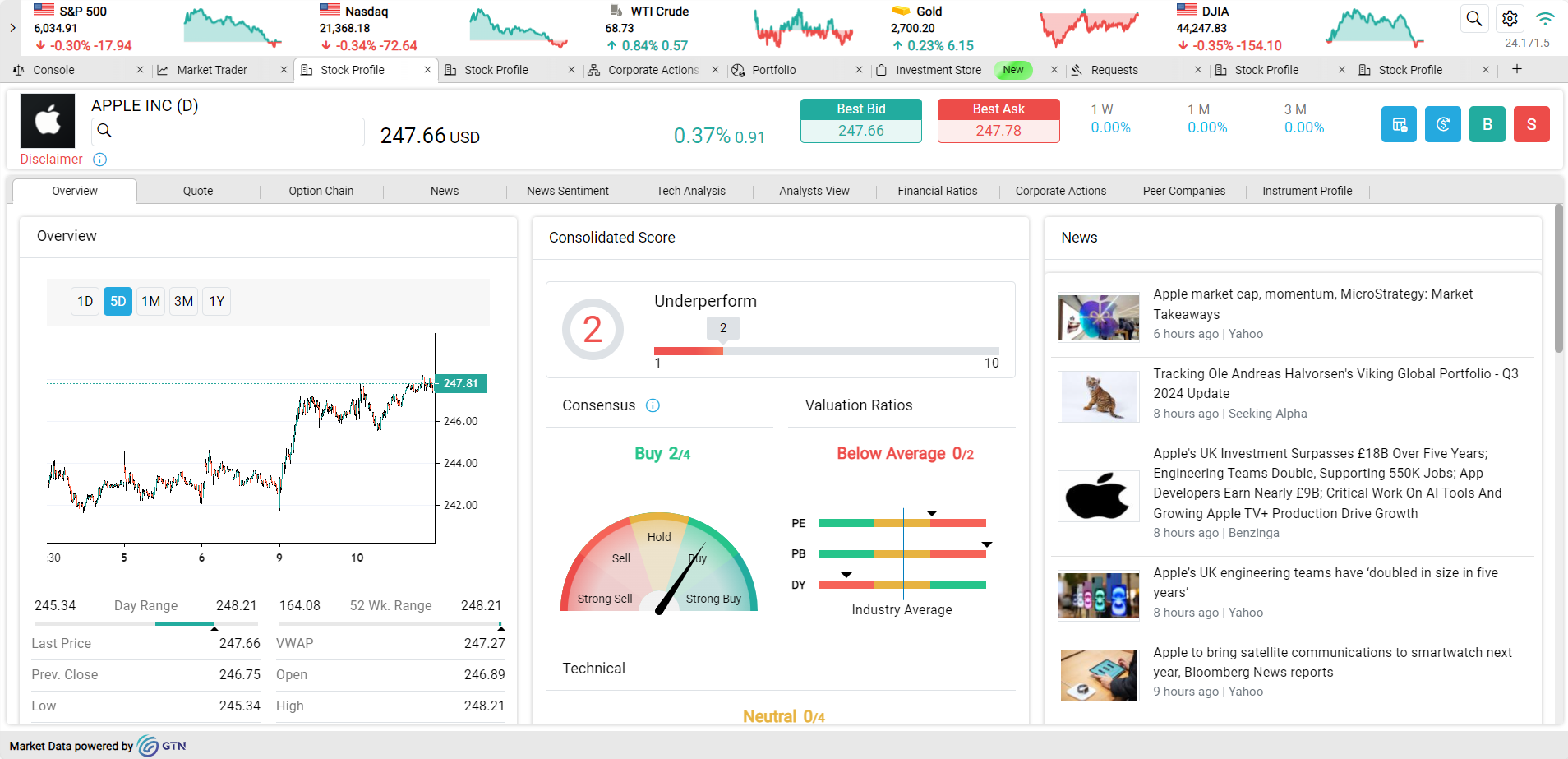Open UK engineering teams doubled article
Image resolution: width=1568 pixels, height=759 pixels.
1326,582
